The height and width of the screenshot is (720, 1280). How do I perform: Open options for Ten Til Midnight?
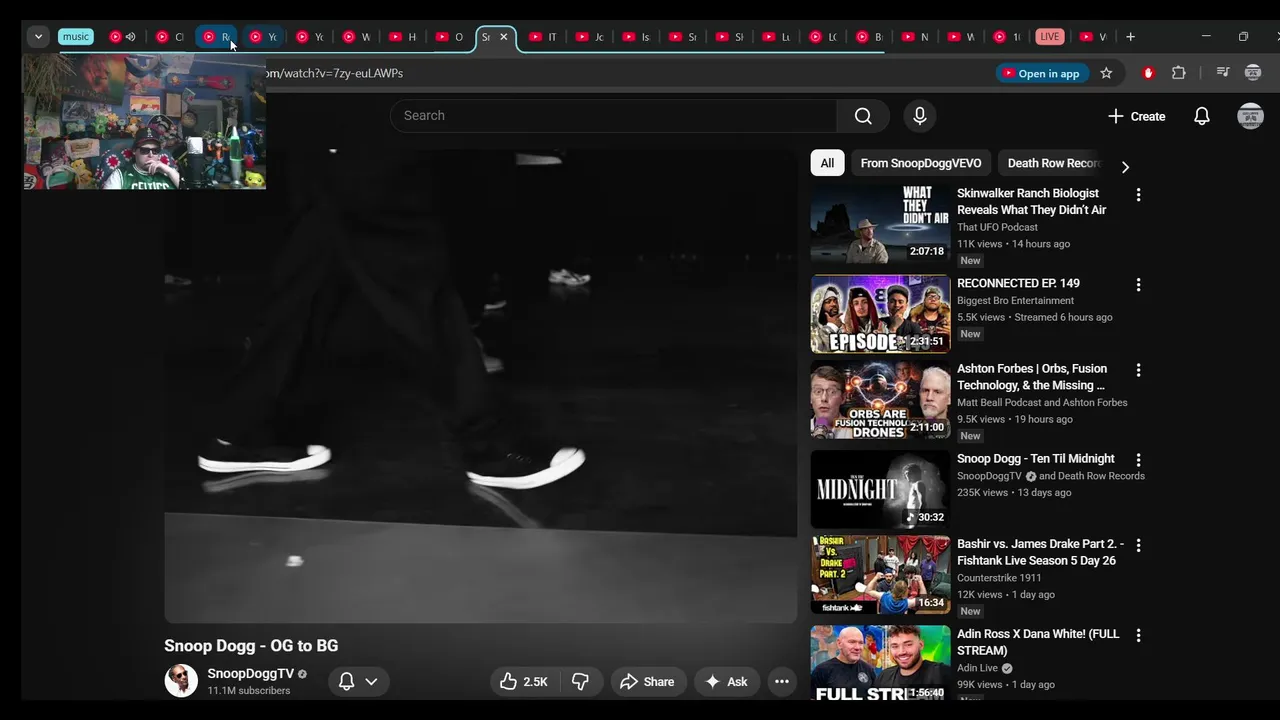click(1138, 460)
